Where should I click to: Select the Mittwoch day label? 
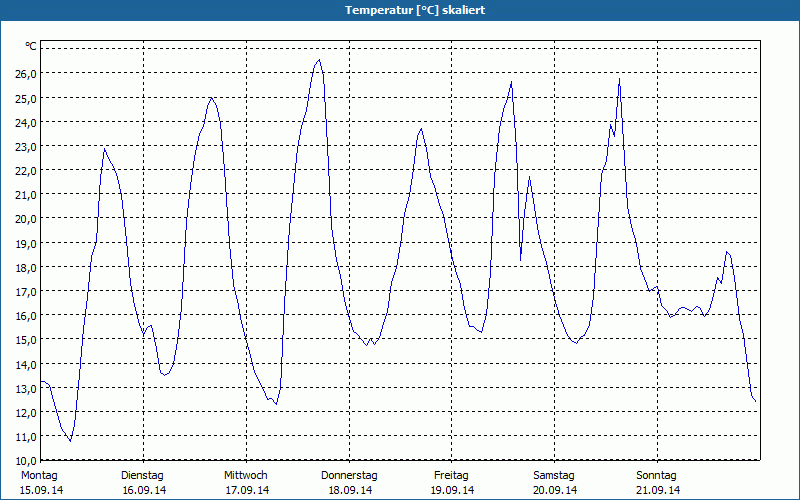(x=245, y=475)
